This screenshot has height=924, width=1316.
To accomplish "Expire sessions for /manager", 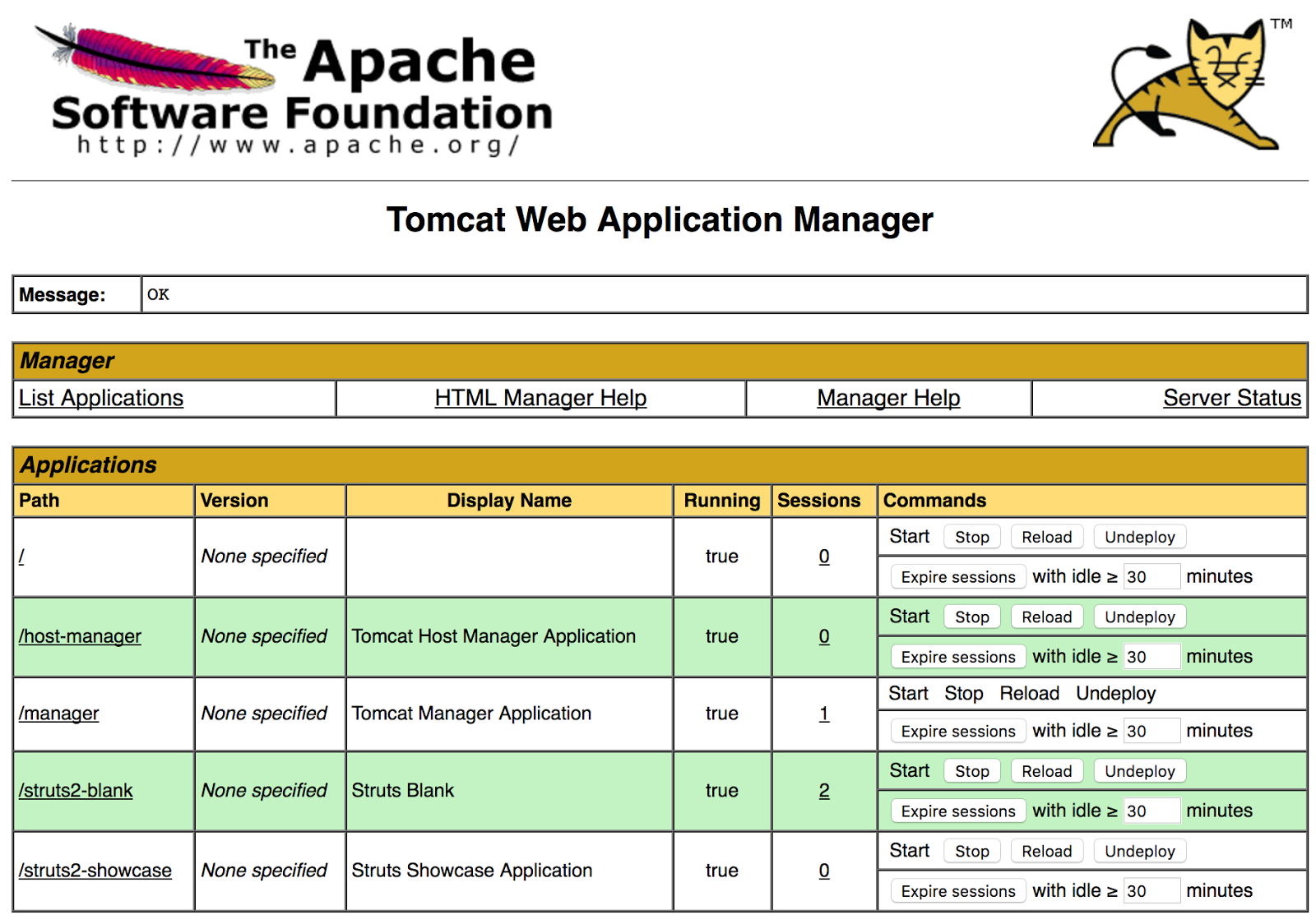I will click(958, 731).
